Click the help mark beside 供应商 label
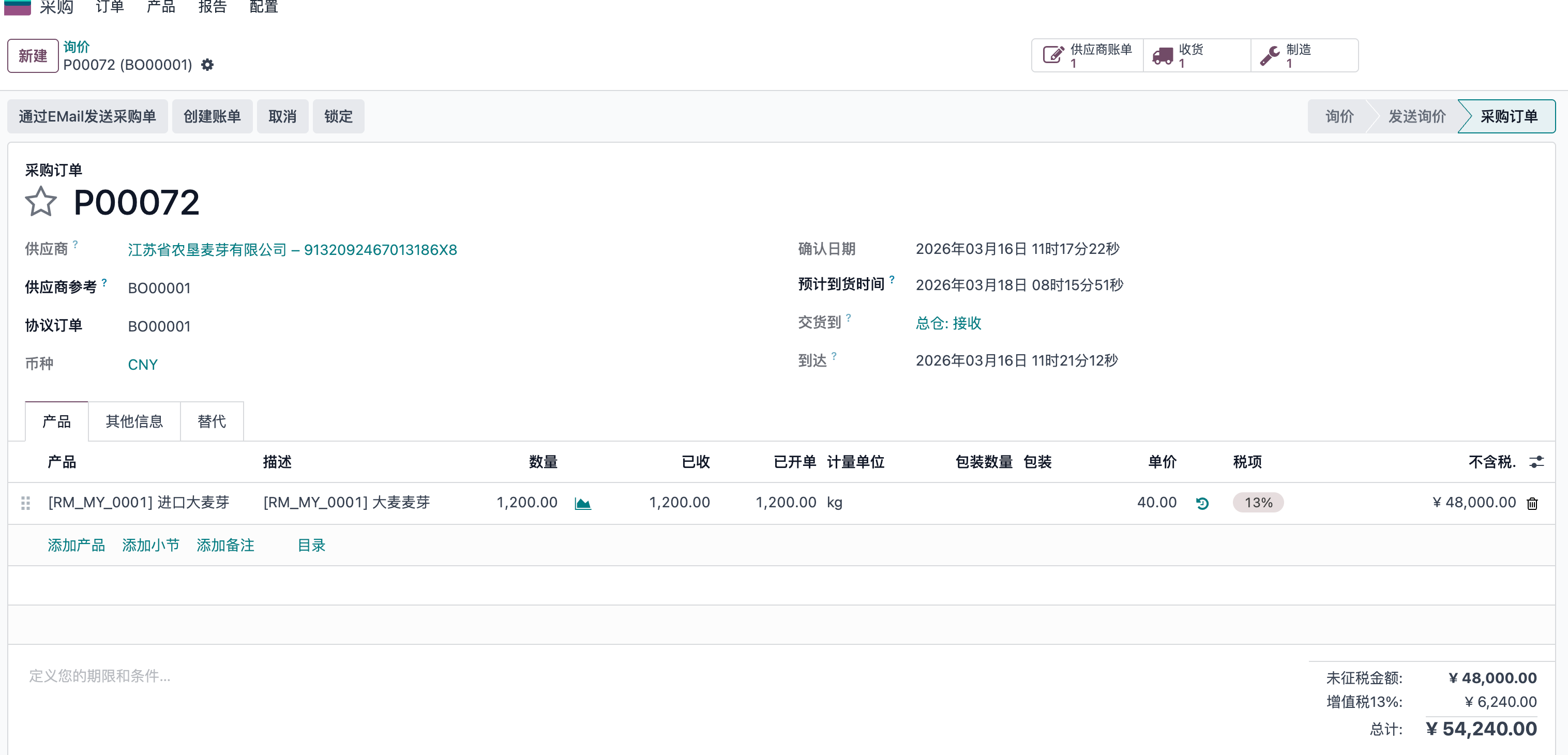Viewport: 1568px width, 755px height. [76, 244]
